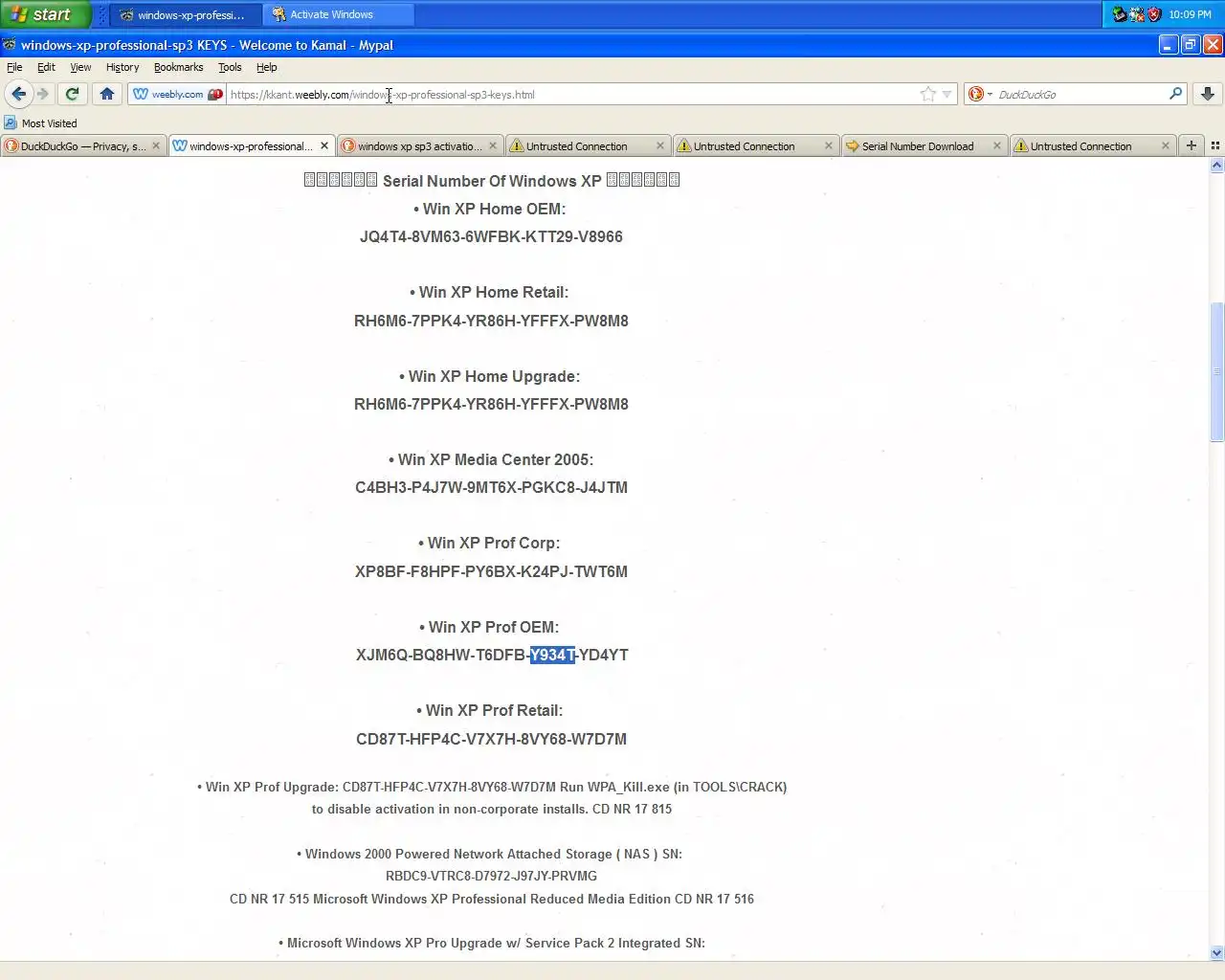Click the red shield tray icon
The height and width of the screenshot is (980, 1225).
tap(1154, 14)
